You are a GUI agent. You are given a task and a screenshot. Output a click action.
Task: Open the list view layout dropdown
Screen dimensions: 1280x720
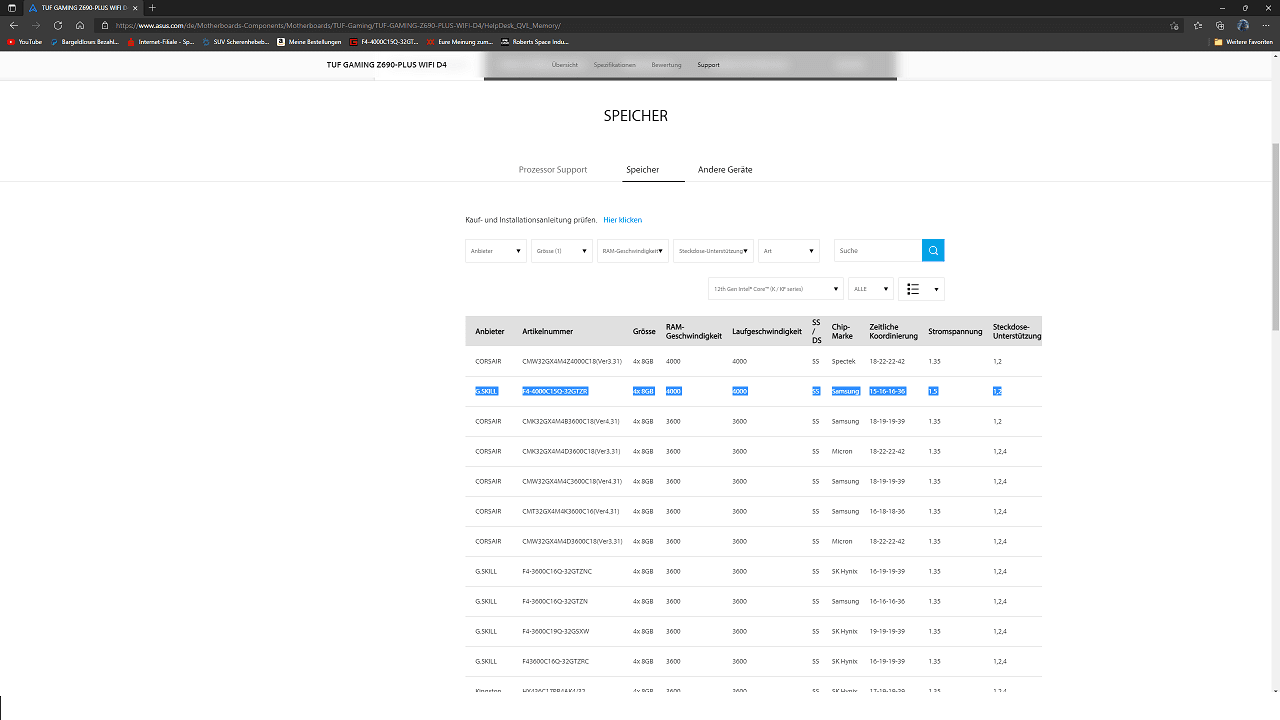921,289
